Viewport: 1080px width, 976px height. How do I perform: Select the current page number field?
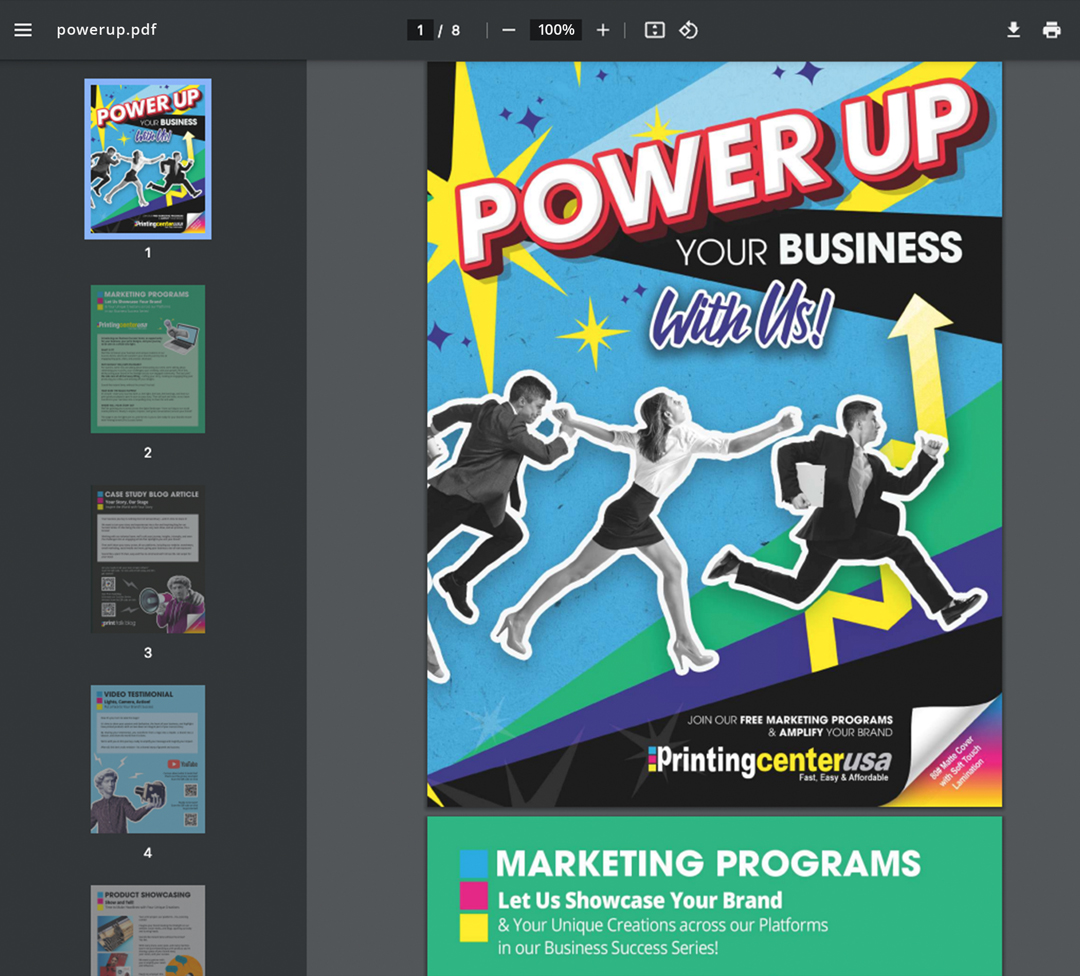[x=419, y=30]
